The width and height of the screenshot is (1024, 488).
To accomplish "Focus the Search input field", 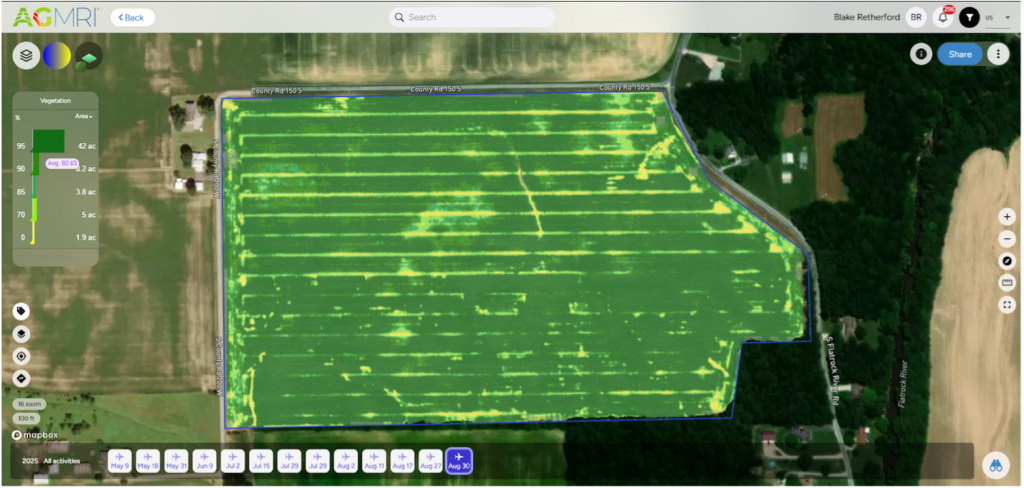I will 472,17.
